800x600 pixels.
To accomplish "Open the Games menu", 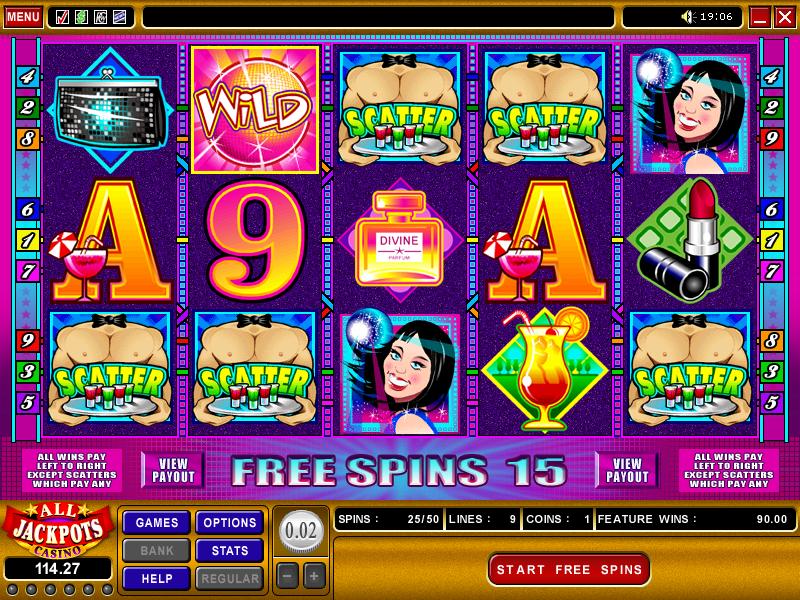I will (157, 522).
